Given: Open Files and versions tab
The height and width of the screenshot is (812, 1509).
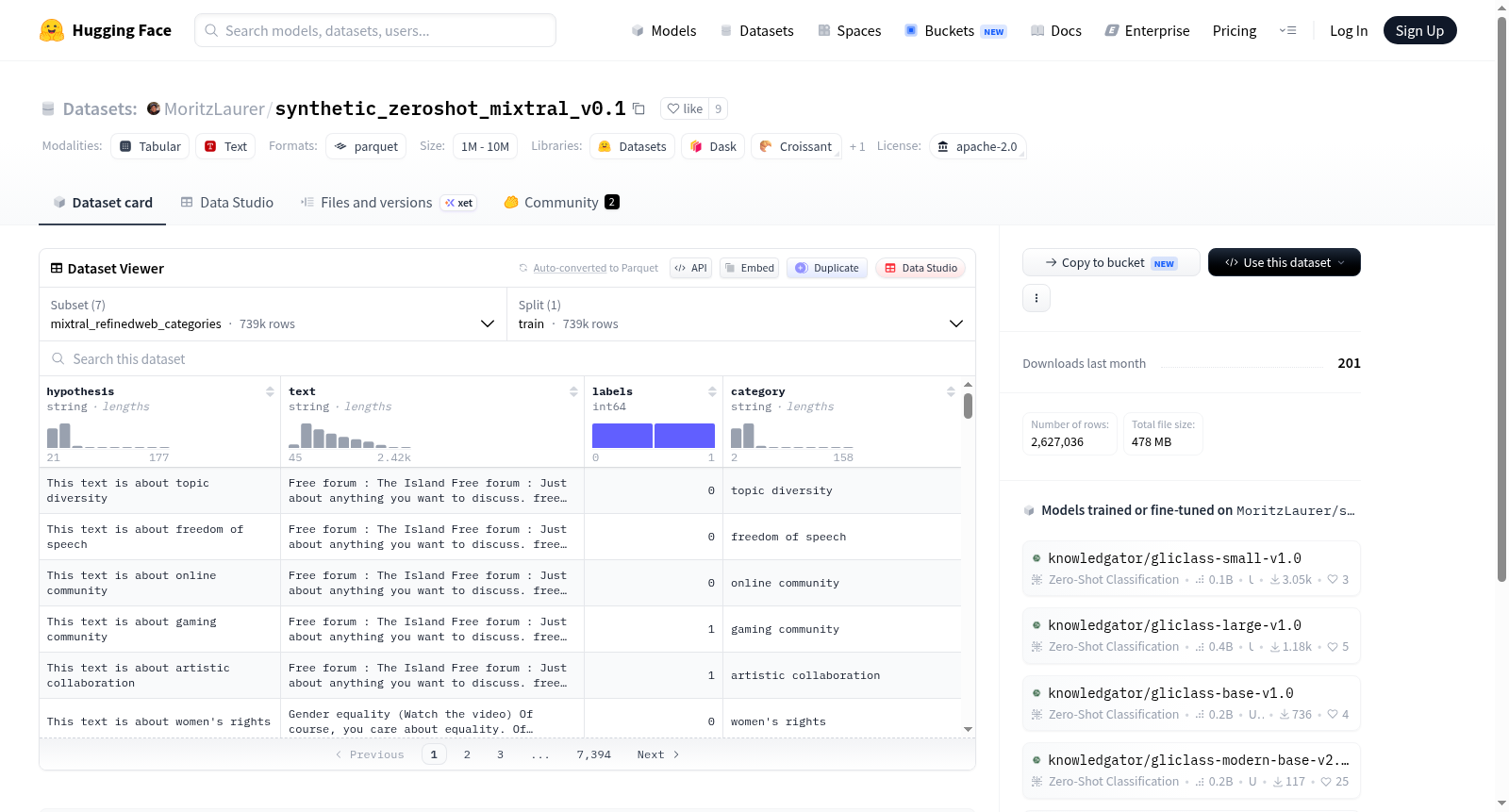Looking at the screenshot, I should tap(389, 202).
